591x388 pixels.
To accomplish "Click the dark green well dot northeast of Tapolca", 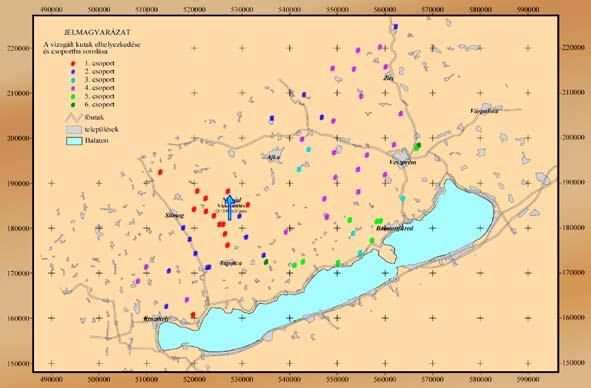I will (x=266, y=262).
